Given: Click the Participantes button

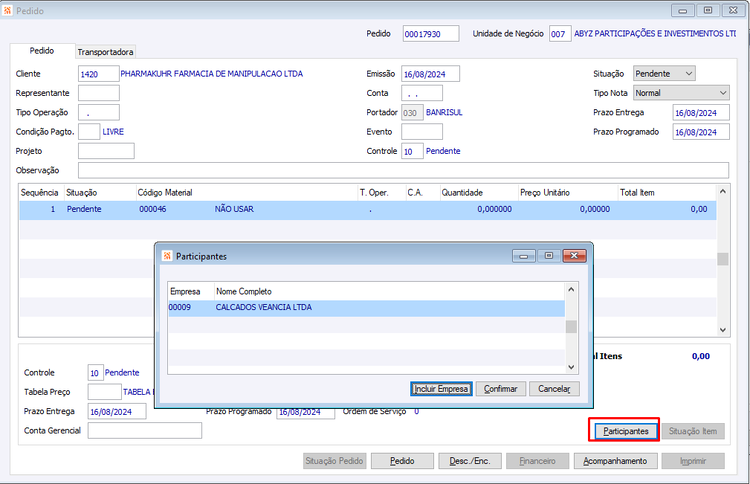Looking at the screenshot, I should 626,431.
